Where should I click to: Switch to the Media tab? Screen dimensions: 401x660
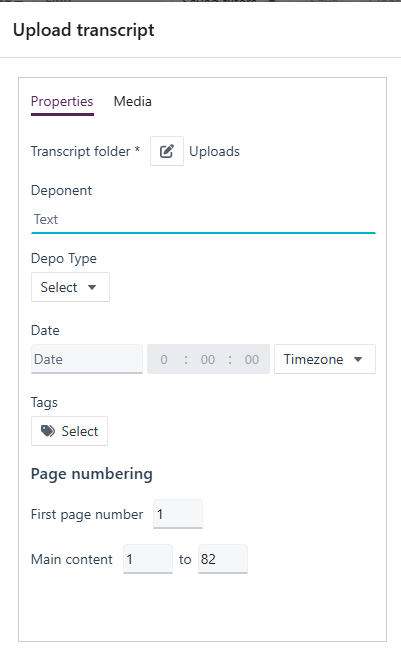[x=133, y=101]
